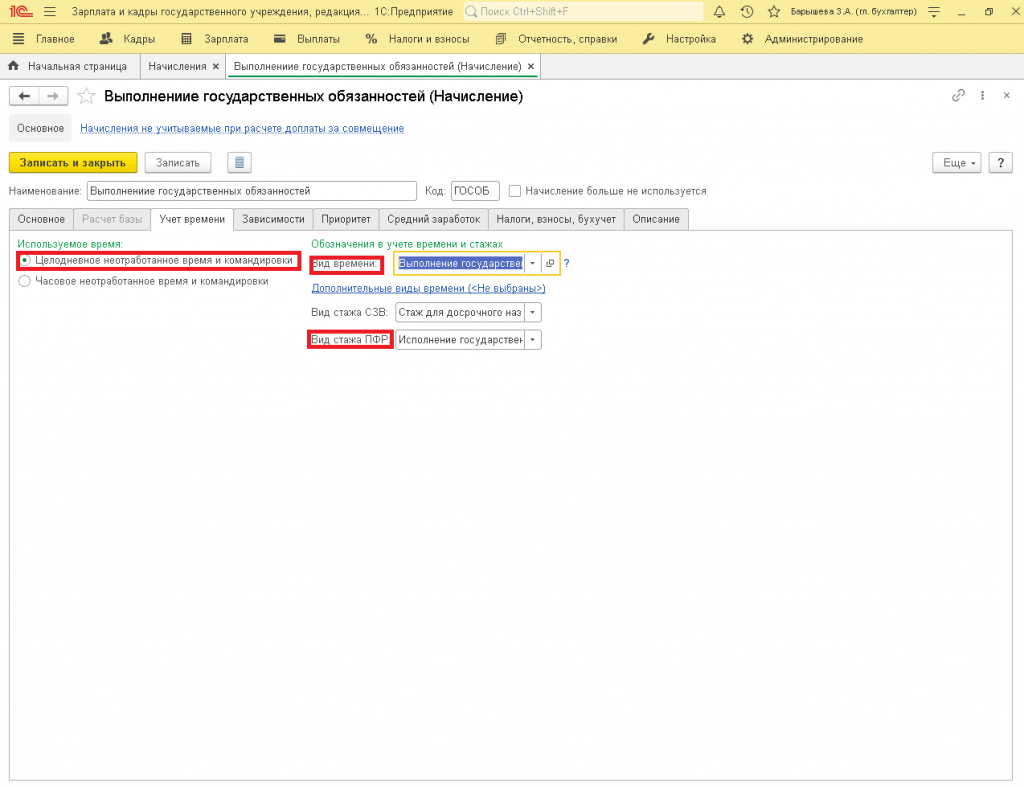Click the favorites star in title bar
The width and height of the screenshot is (1024, 787).
(773, 12)
